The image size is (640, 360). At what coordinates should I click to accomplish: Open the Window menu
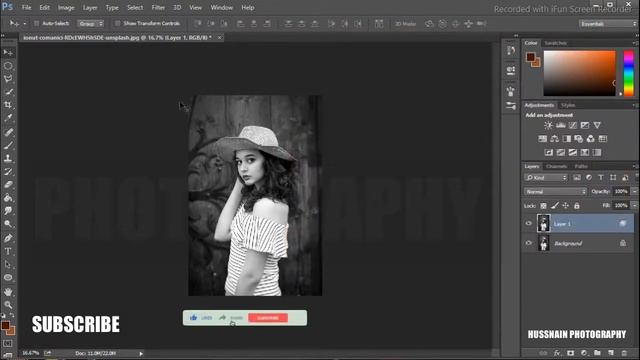tap(222, 8)
